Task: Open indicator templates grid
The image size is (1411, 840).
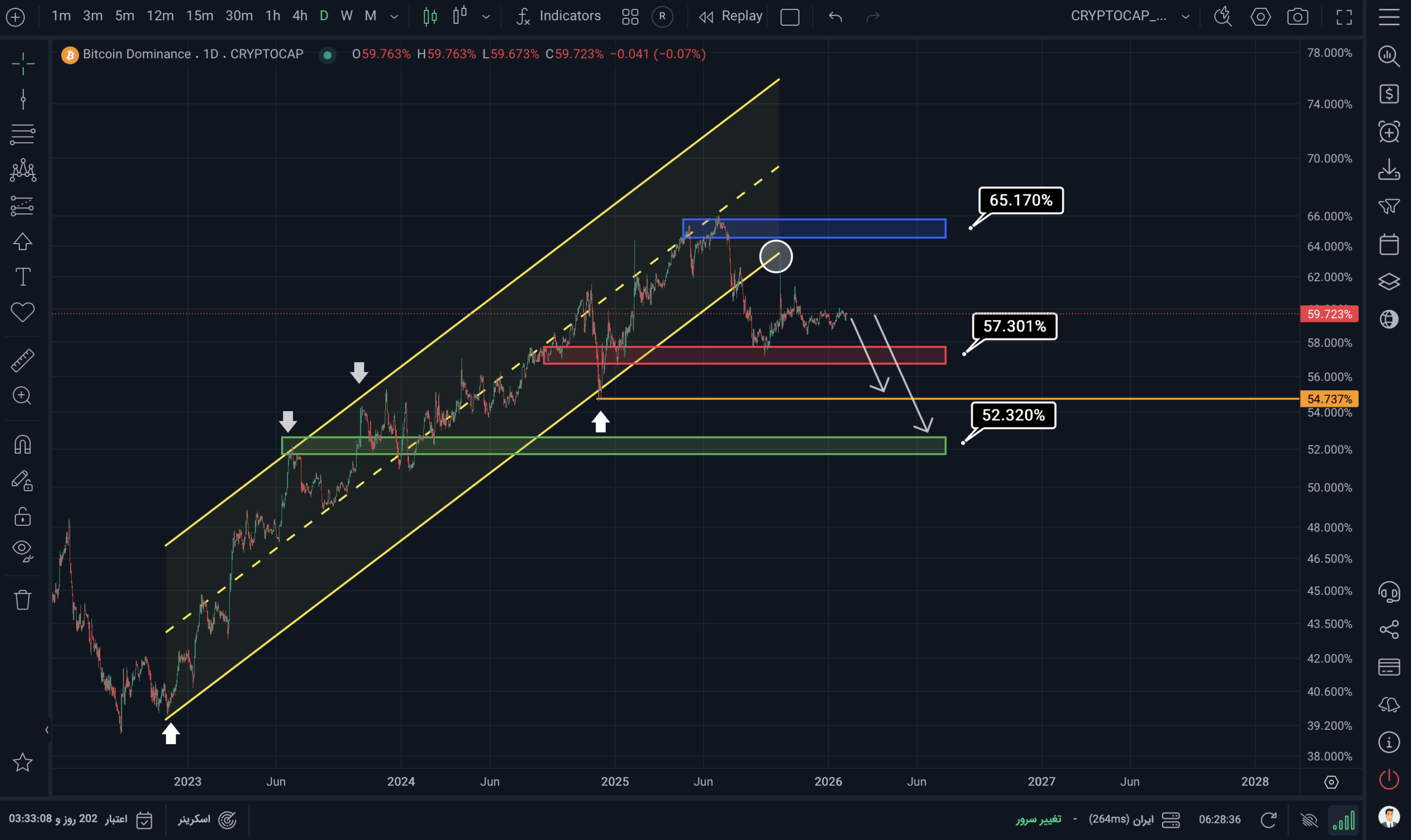Action: (x=630, y=17)
